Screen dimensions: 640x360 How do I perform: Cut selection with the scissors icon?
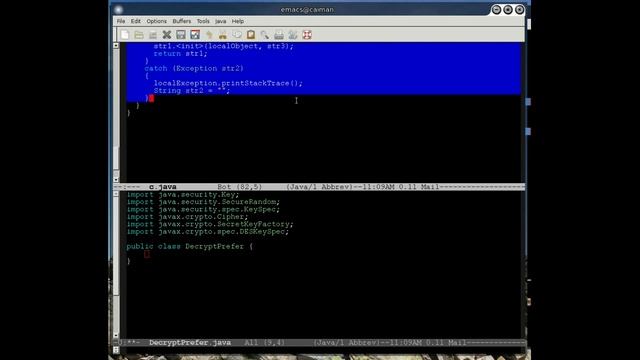pyautogui.click(x=223, y=35)
